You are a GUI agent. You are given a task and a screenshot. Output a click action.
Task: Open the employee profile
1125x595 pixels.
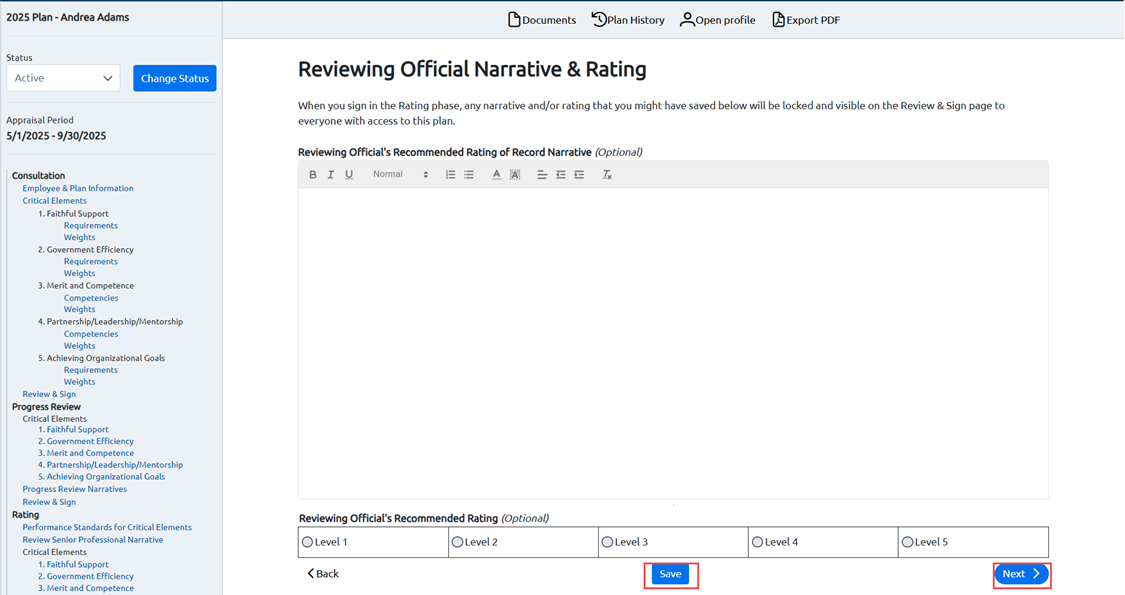717,20
